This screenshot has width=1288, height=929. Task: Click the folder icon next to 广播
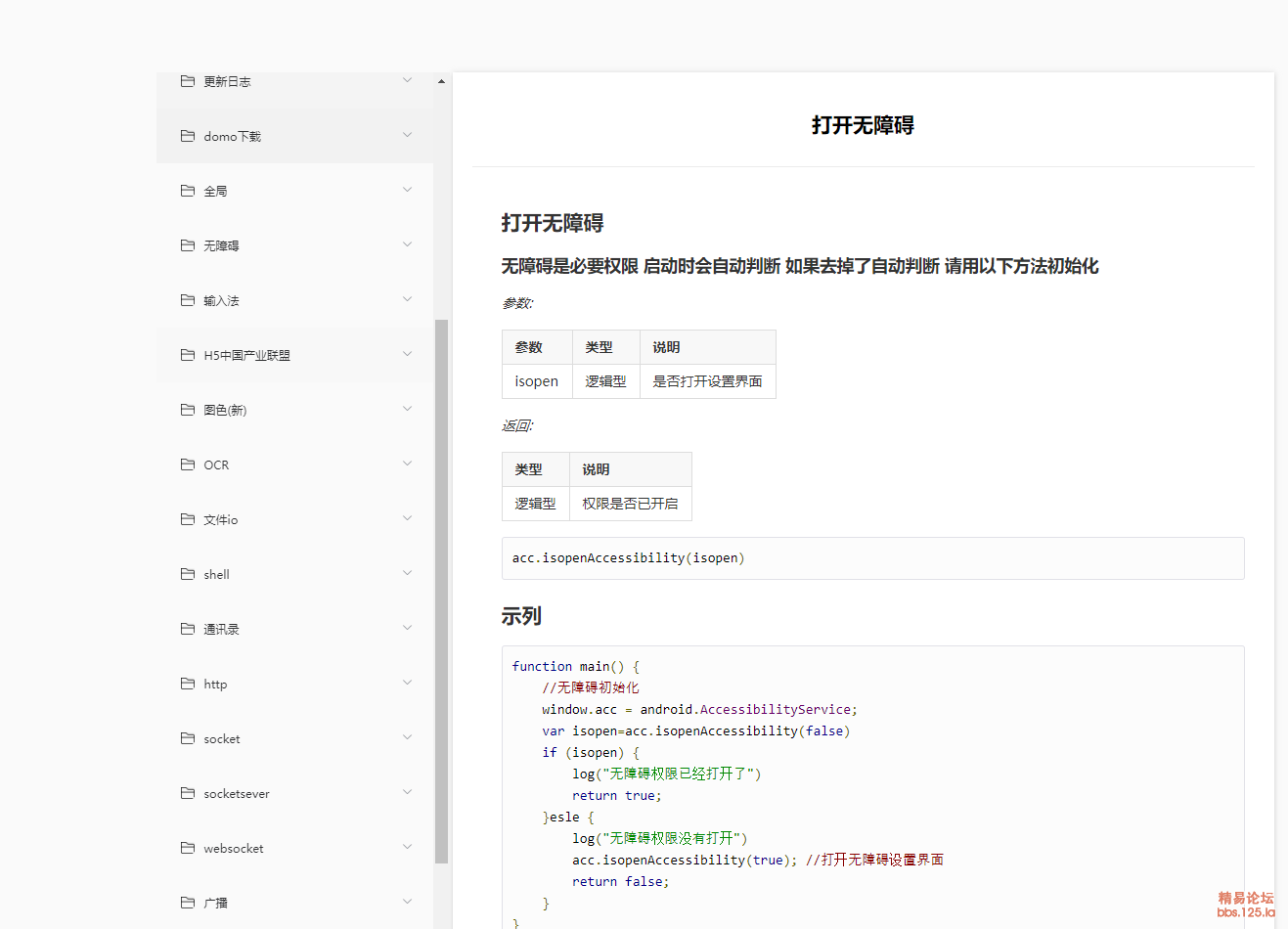[x=188, y=903]
